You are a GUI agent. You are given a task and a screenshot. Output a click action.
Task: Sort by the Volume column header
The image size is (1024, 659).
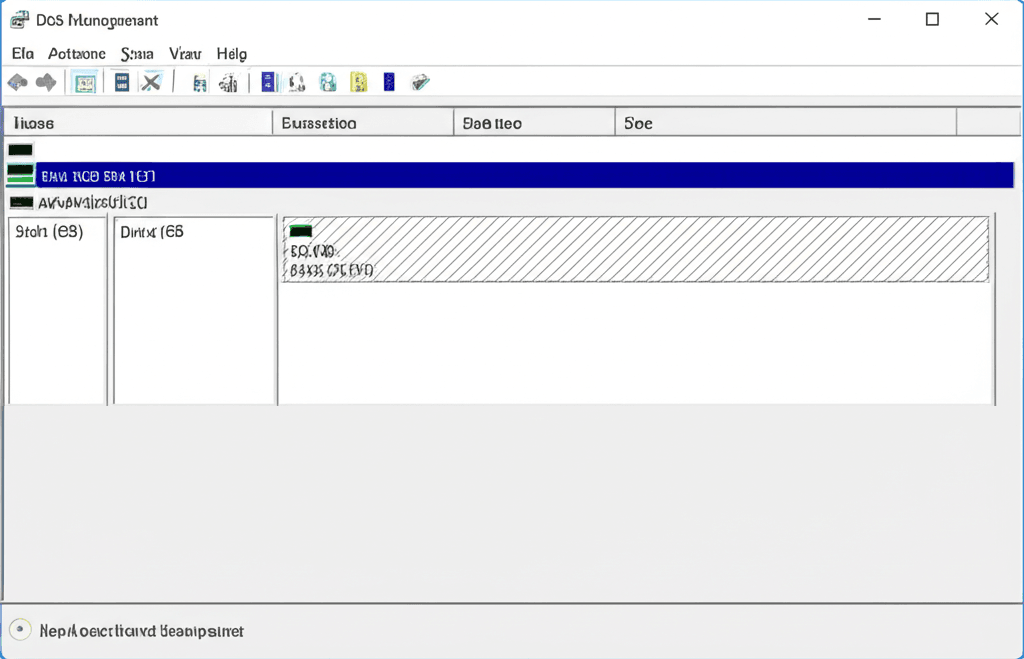(137, 122)
